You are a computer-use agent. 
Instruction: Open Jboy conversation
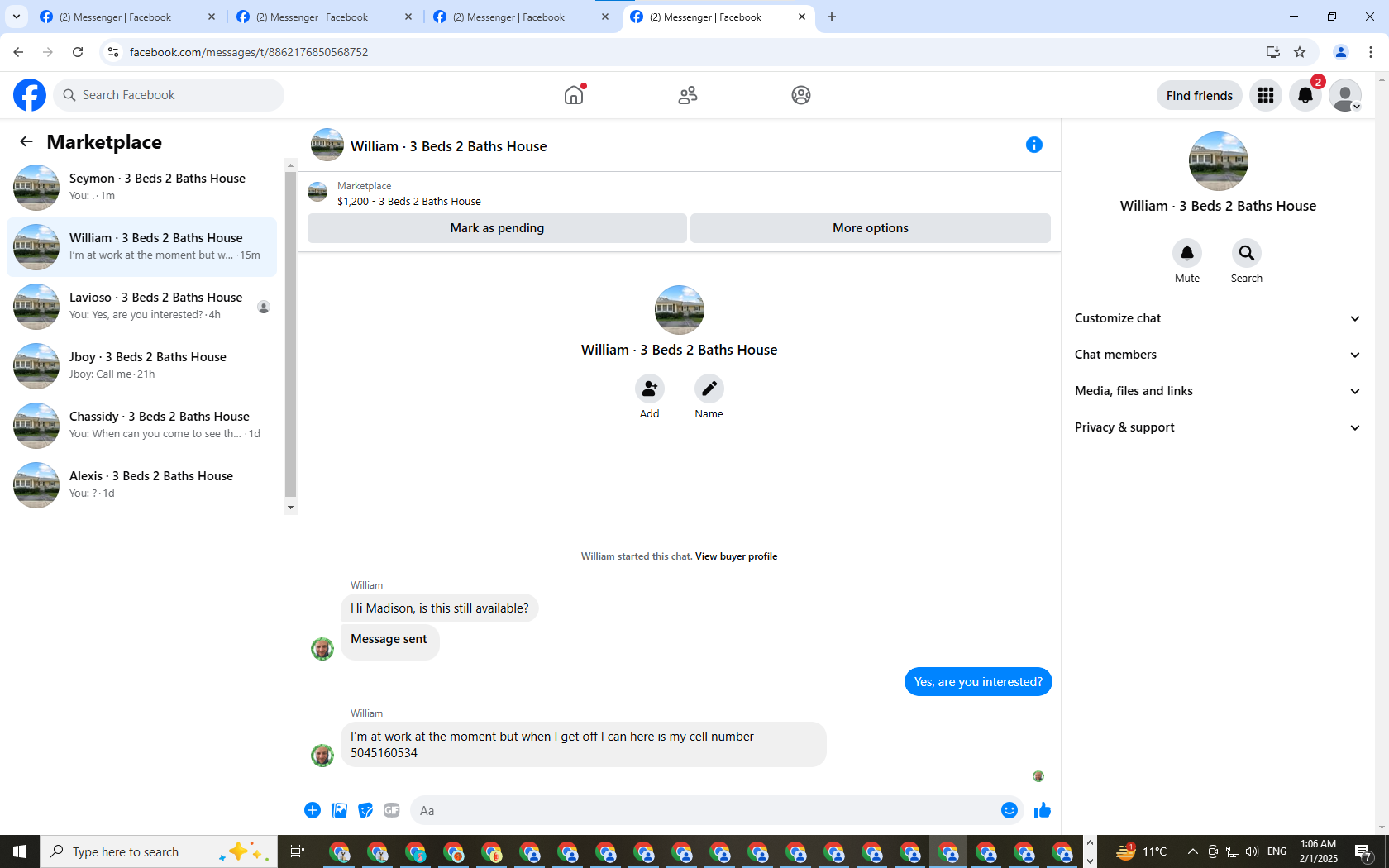[x=142, y=366]
